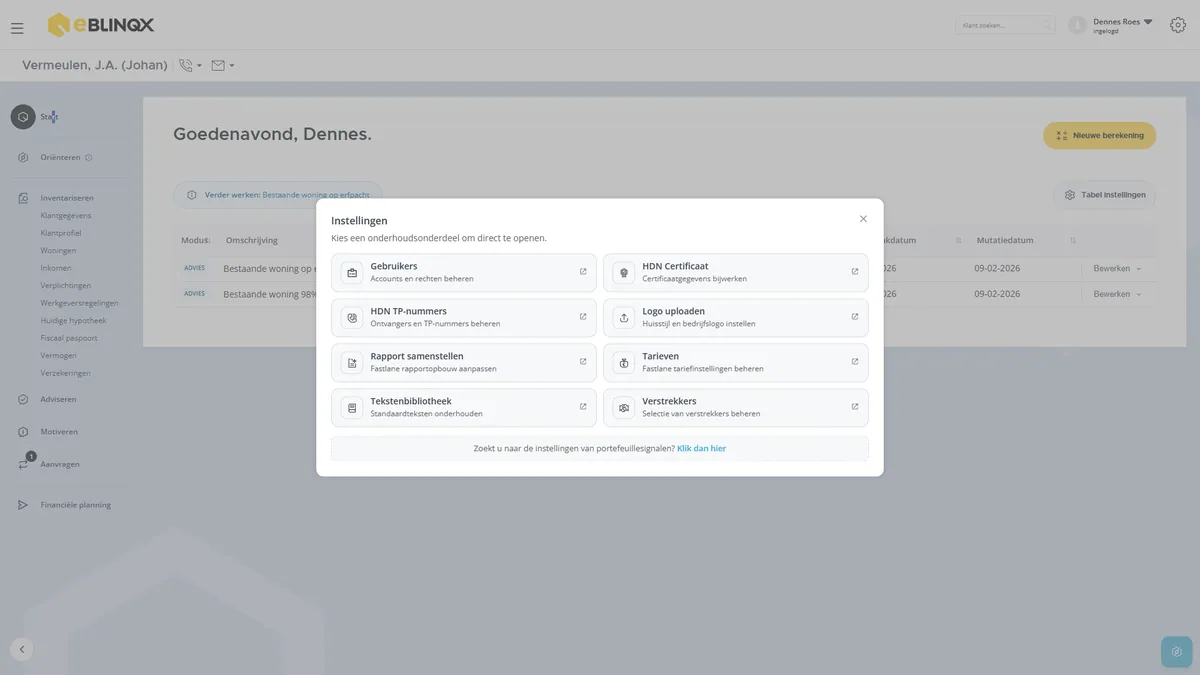Image resolution: width=1200 pixels, height=675 pixels.
Task: Click the Rapport samenstellen card icon
Action: click(352, 363)
